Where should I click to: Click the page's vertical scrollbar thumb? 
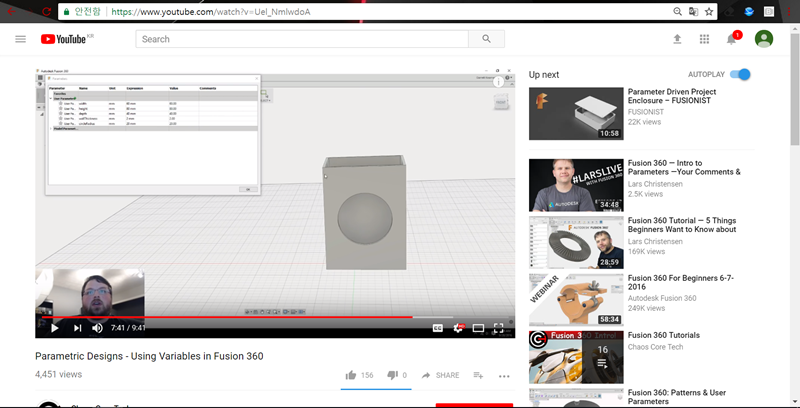tap(795, 89)
